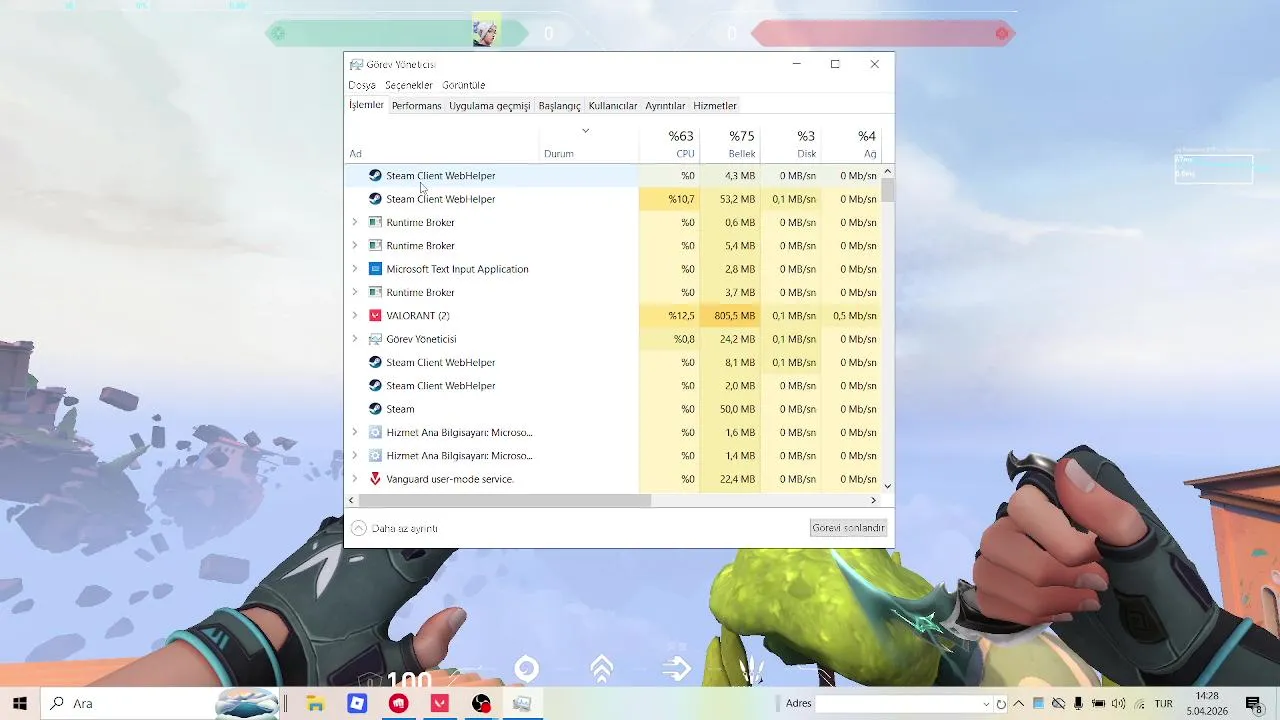Open Roblox from the taskbar

point(357,704)
